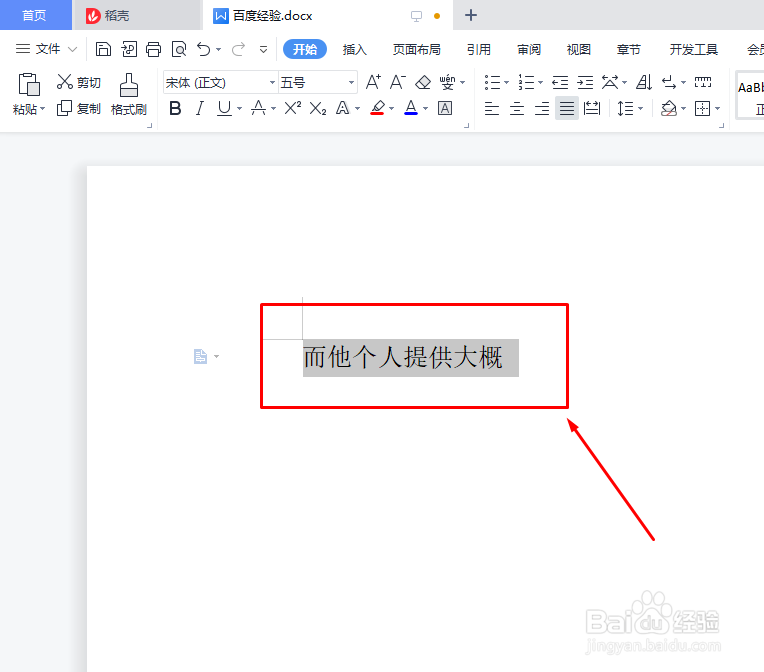Click the AaBb style preview thumbnail
Viewport: 764px width, 672px height.
pos(750,95)
